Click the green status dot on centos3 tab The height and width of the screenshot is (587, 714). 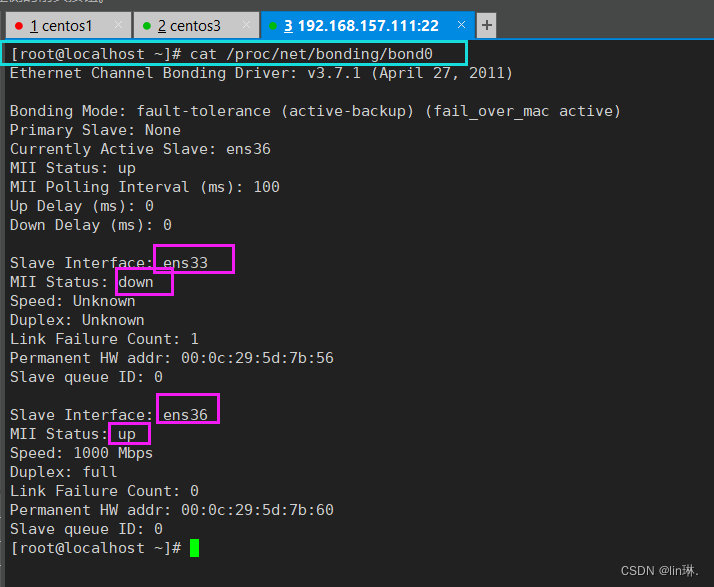point(147,26)
